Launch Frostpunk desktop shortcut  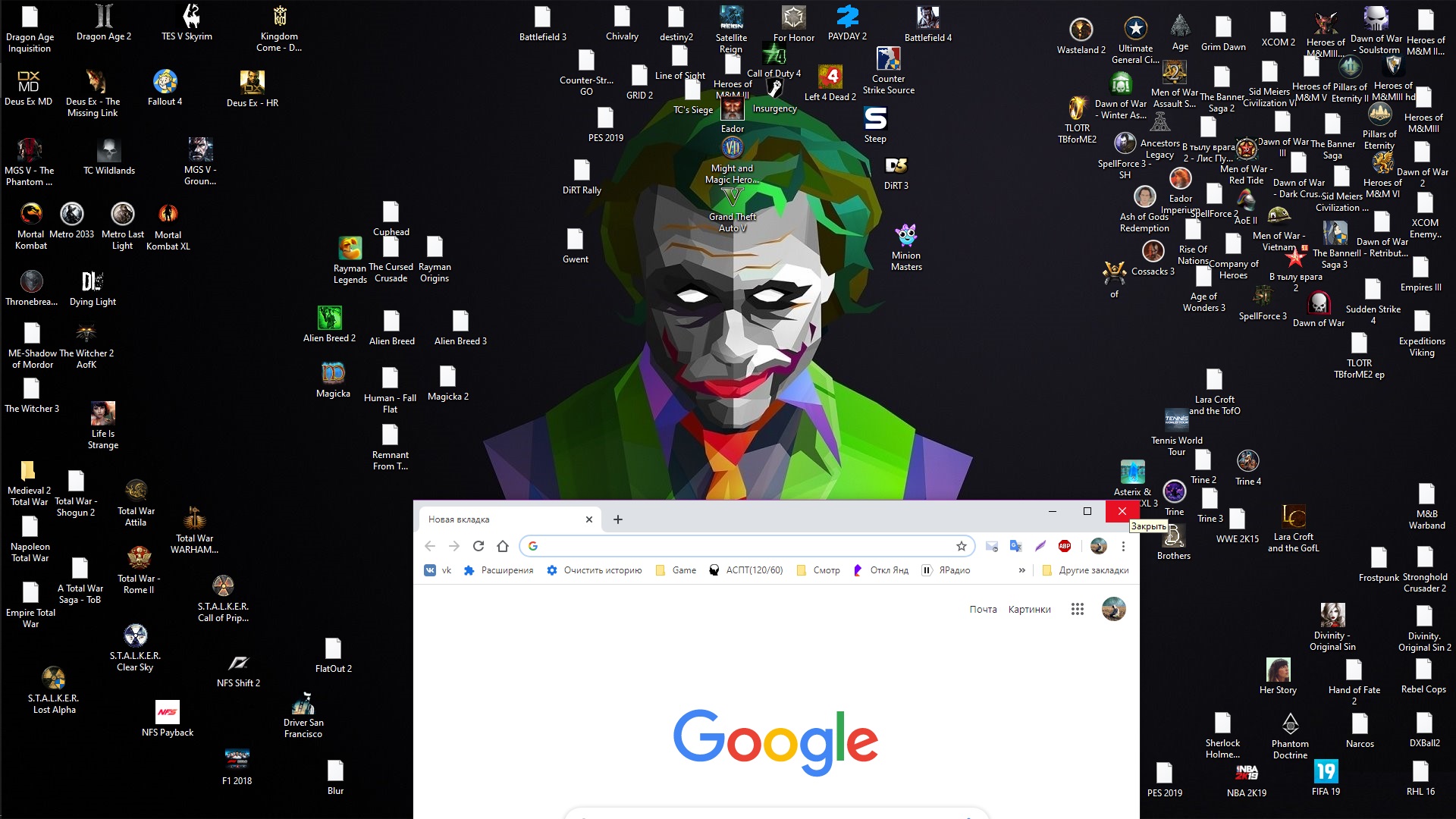pos(1378,558)
